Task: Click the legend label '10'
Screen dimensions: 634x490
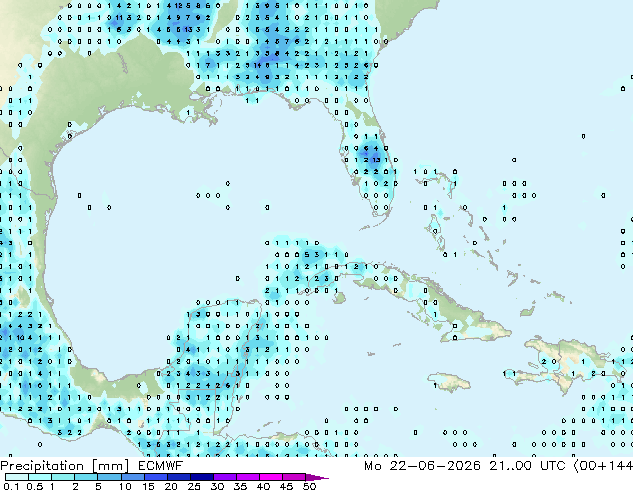Action: 125,486
